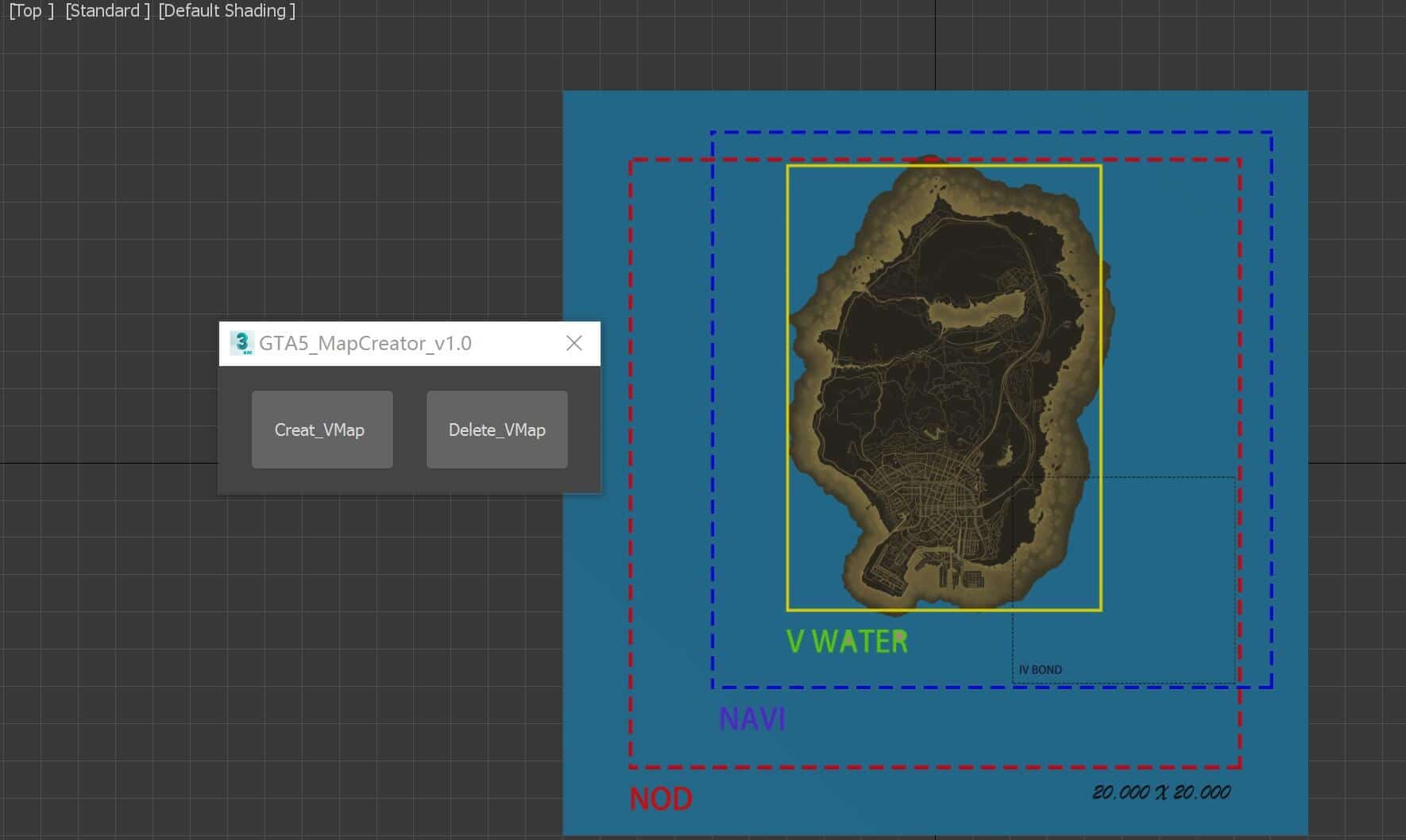
Task: Click the IV BOND label
Action: [1040, 670]
